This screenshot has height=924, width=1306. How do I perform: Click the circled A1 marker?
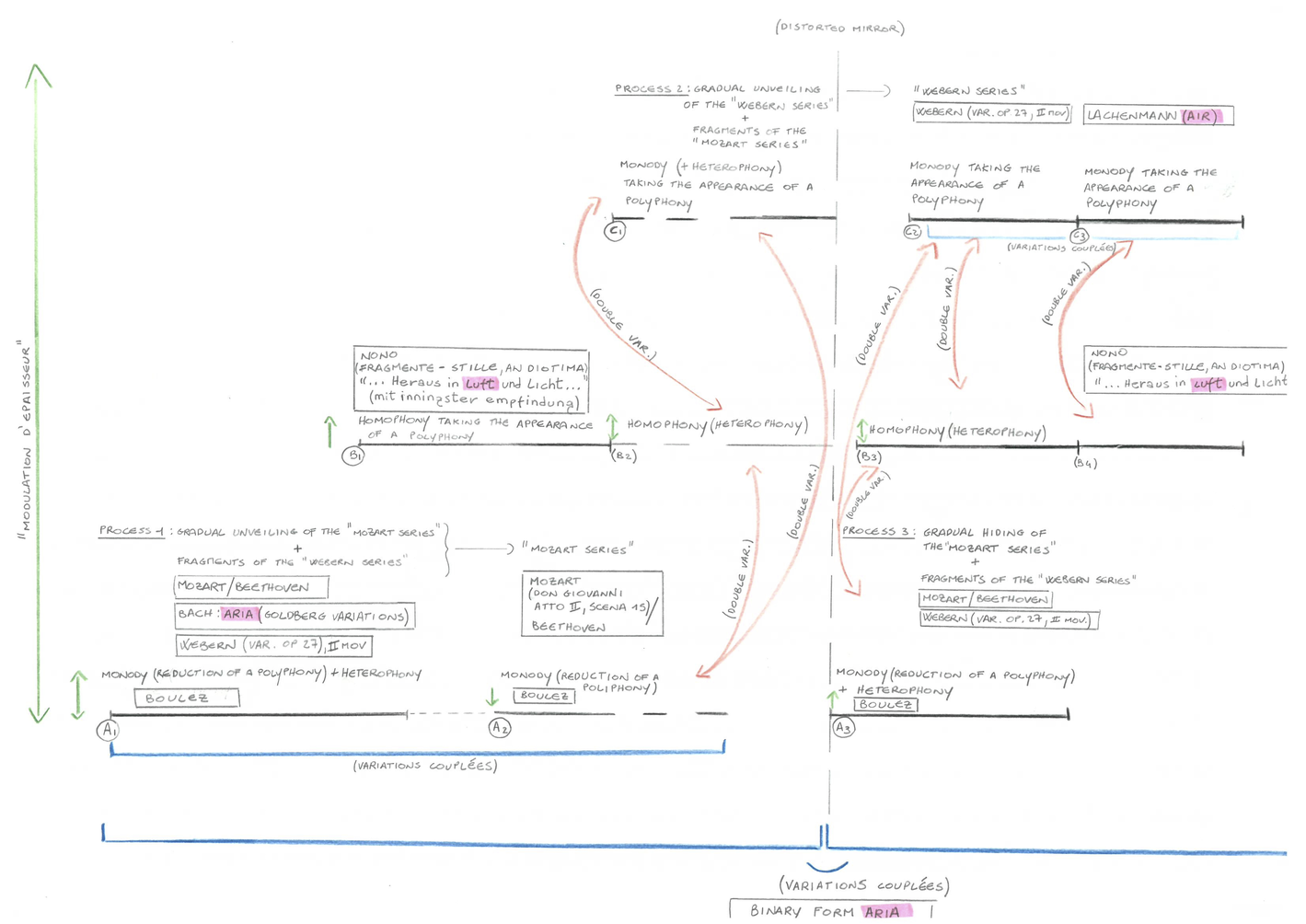(x=108, y=731)
